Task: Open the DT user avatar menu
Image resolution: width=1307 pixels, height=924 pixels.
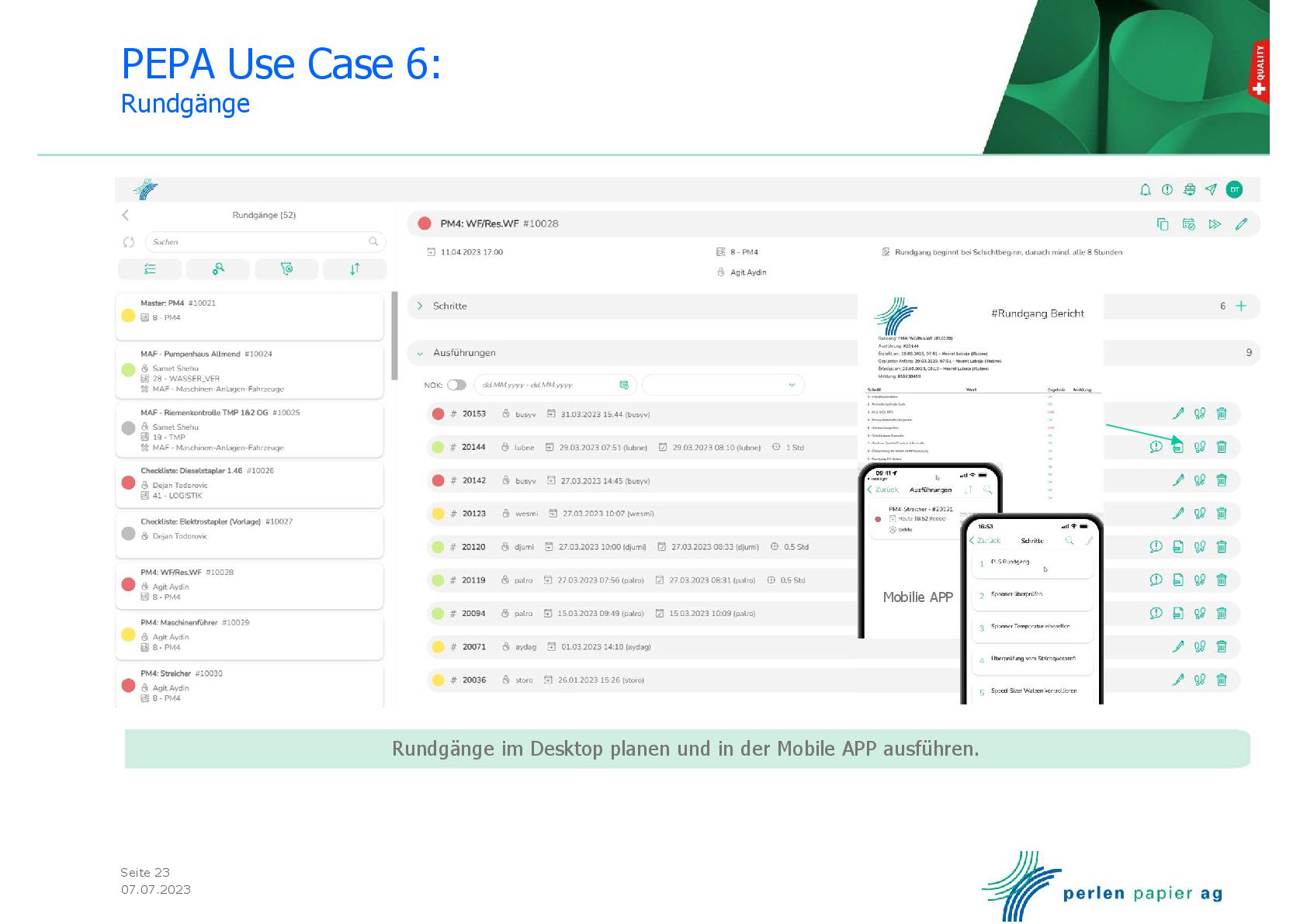Action: 1234,189
